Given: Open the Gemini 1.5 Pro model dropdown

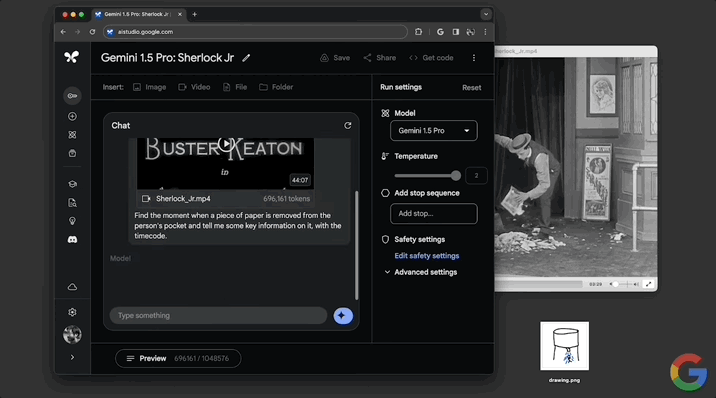Looking at the screenshot, I should click(x=434, y=131).
